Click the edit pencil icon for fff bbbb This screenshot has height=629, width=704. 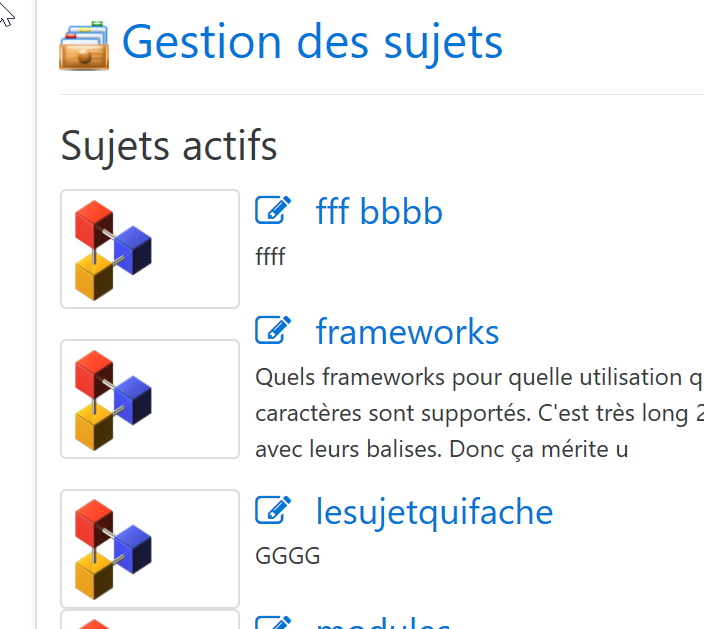pyautogui.click(x=273, y=210)
